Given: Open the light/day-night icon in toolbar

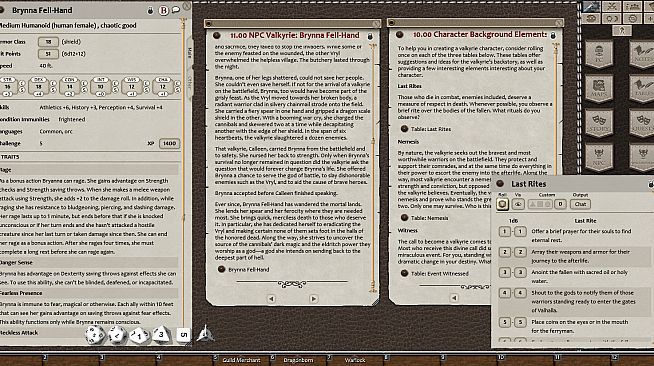Looking at the screenshot, I should coord(612,18).
